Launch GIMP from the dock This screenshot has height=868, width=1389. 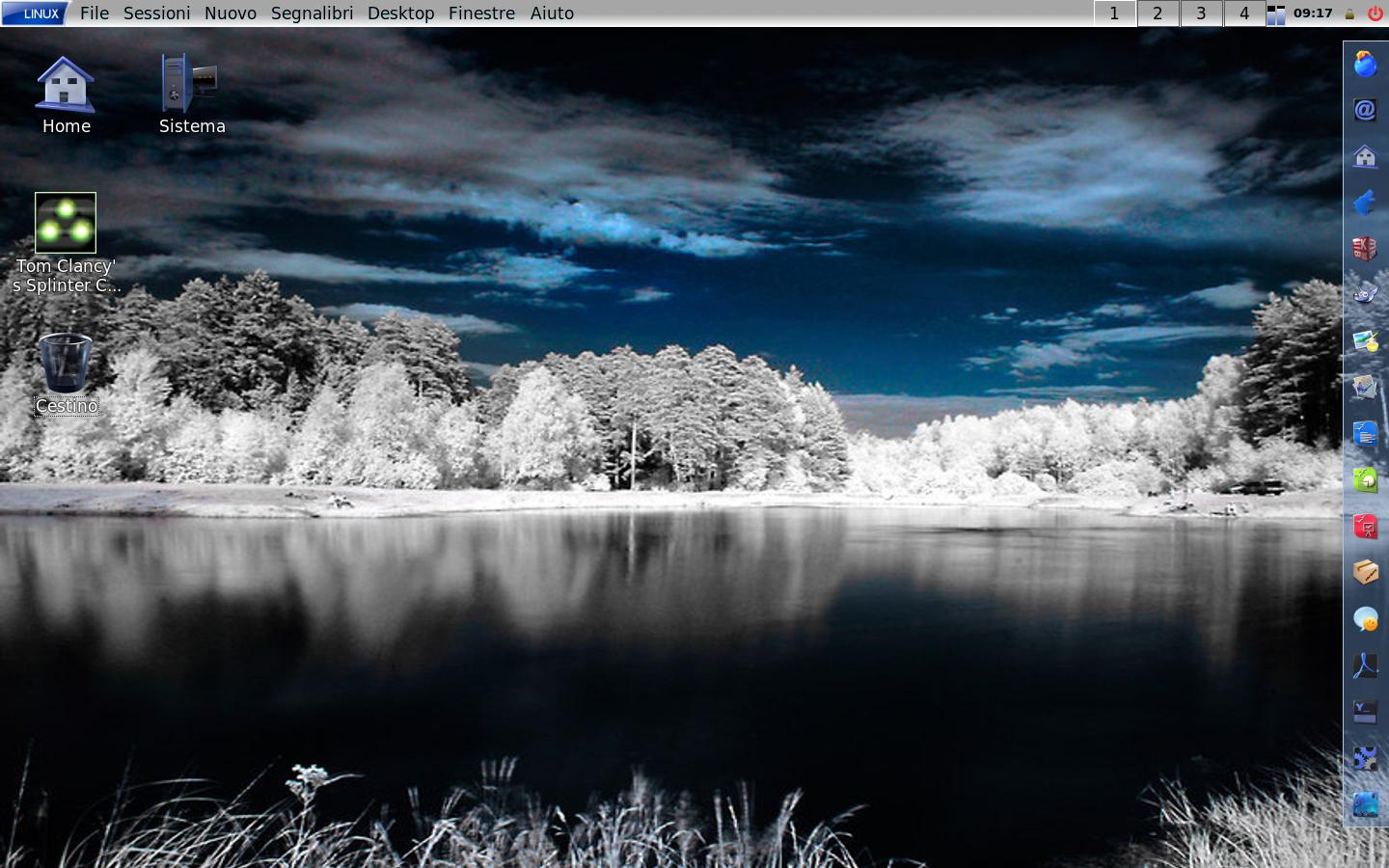(x=1365, y=295)
